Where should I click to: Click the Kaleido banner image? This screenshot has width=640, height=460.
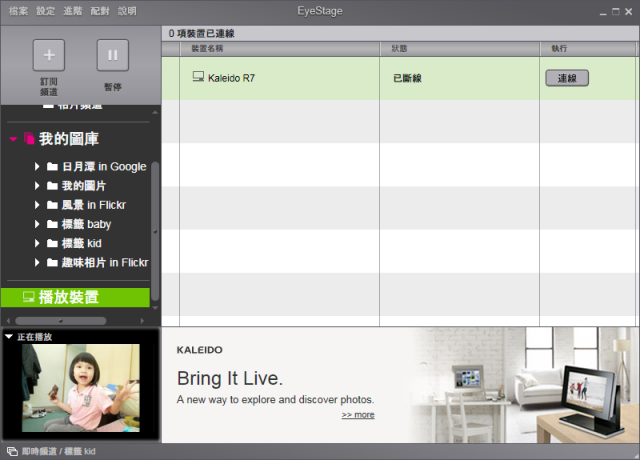pos(400,385)
